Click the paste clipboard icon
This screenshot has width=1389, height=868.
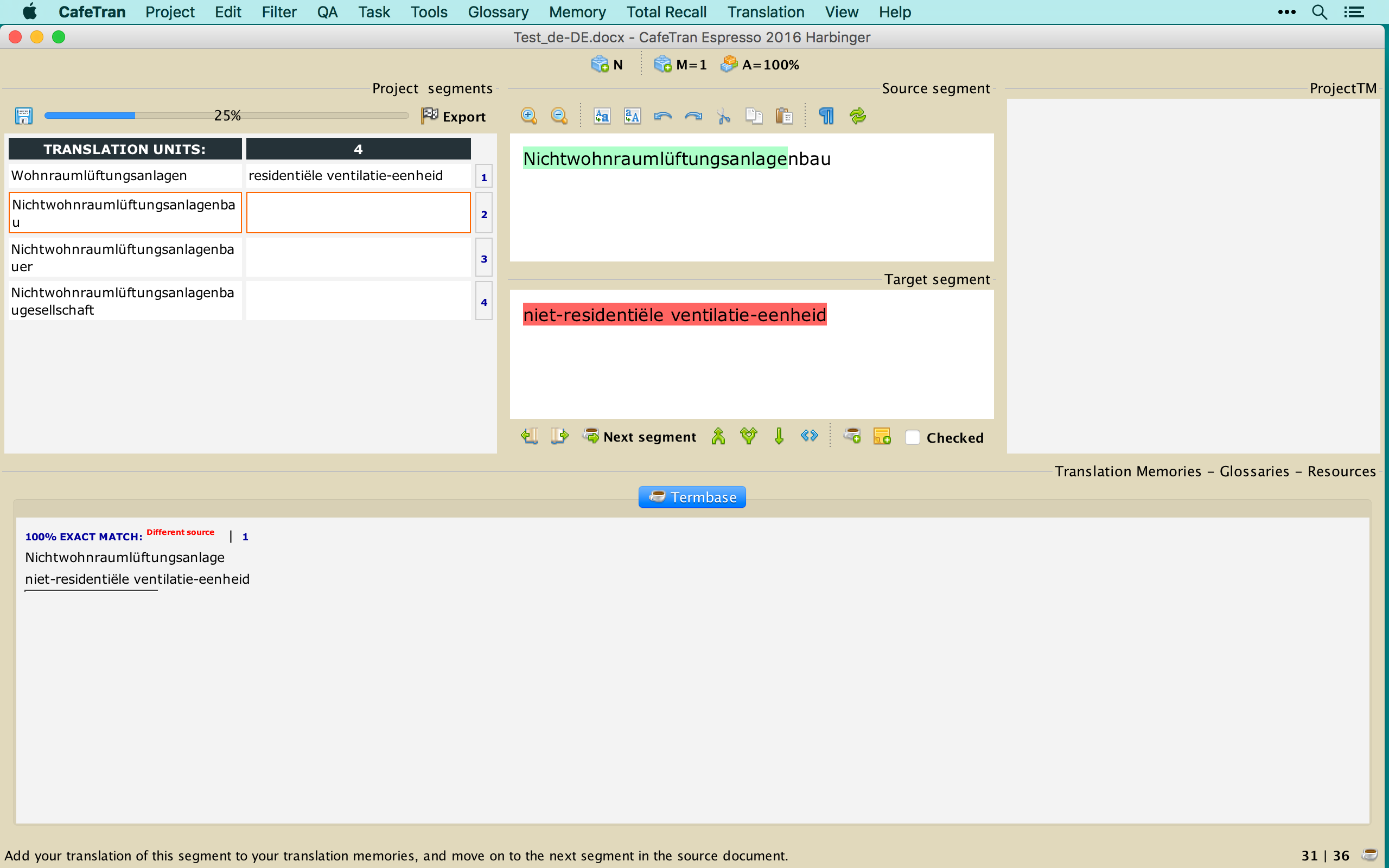[784, 116]
